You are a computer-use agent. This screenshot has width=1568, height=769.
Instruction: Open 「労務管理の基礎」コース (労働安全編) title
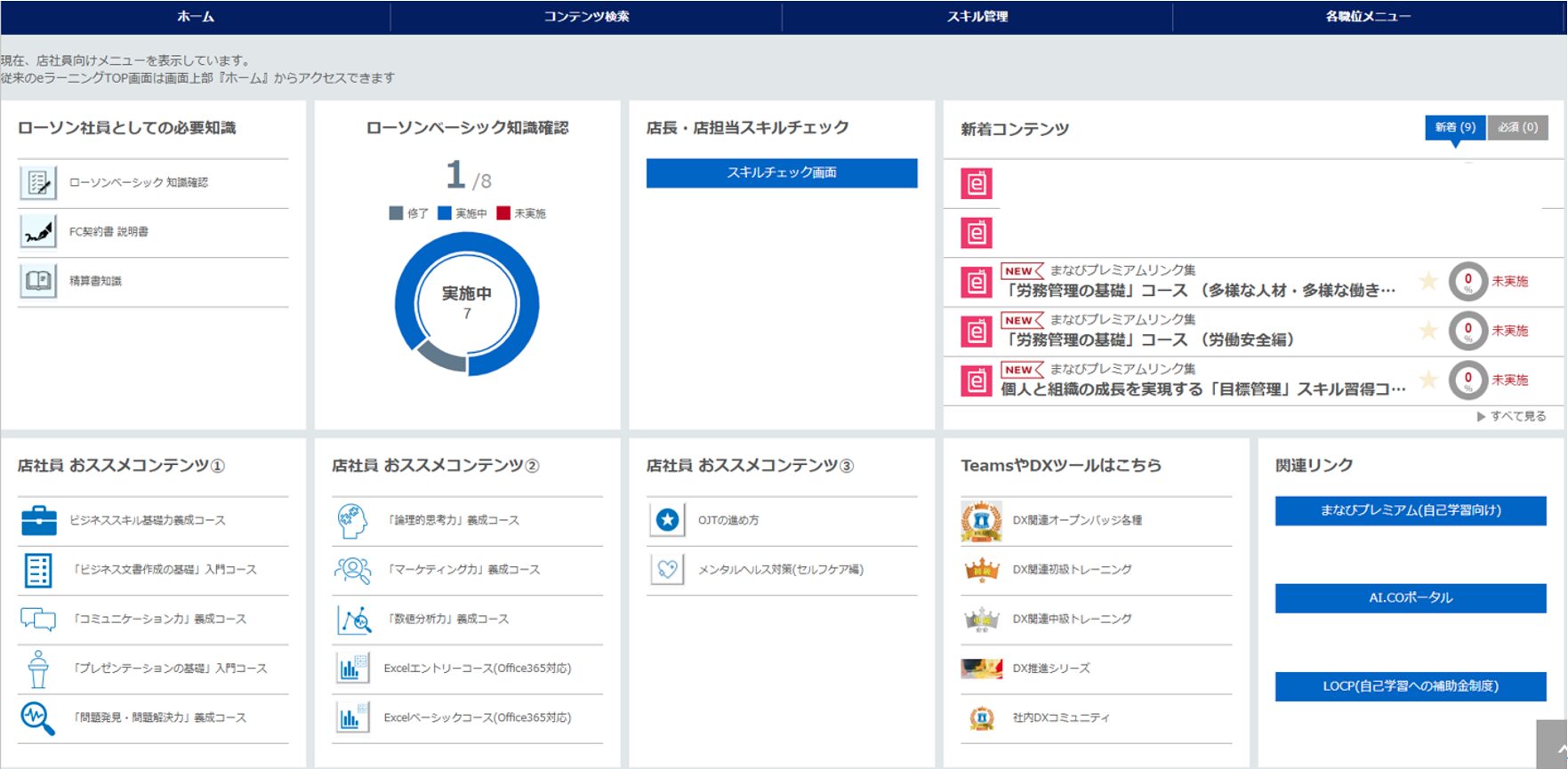pos(1149,340)
